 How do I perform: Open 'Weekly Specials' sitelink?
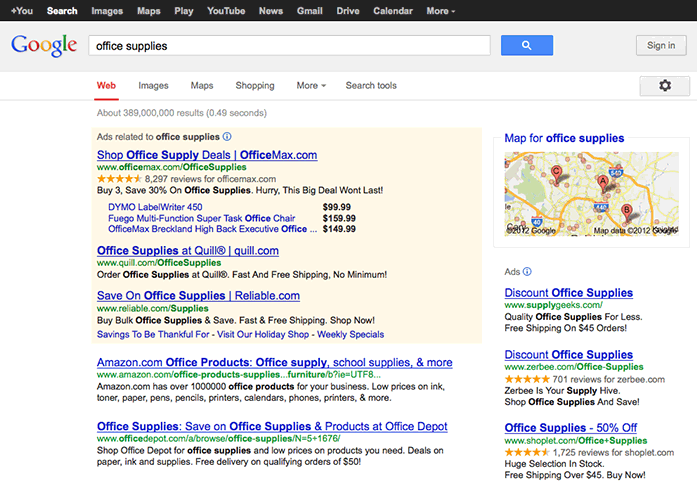pyautogui.click(x=351, y=334)
